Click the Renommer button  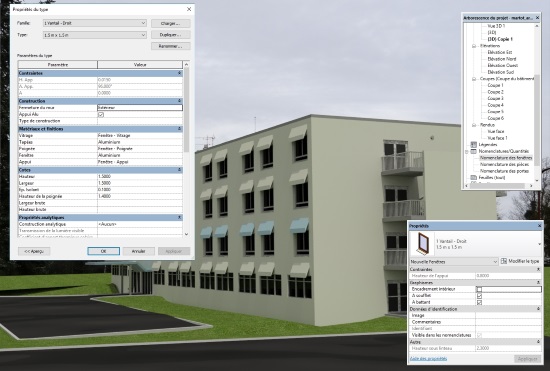[x=170, y=46]
